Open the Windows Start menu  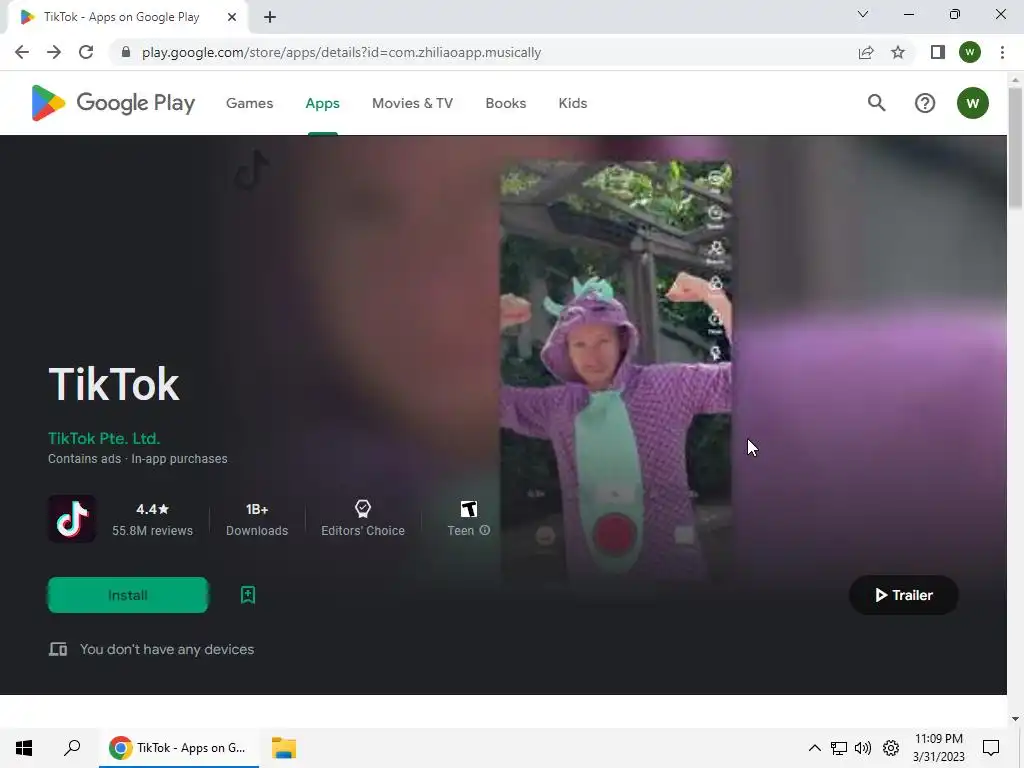point(24,748)
